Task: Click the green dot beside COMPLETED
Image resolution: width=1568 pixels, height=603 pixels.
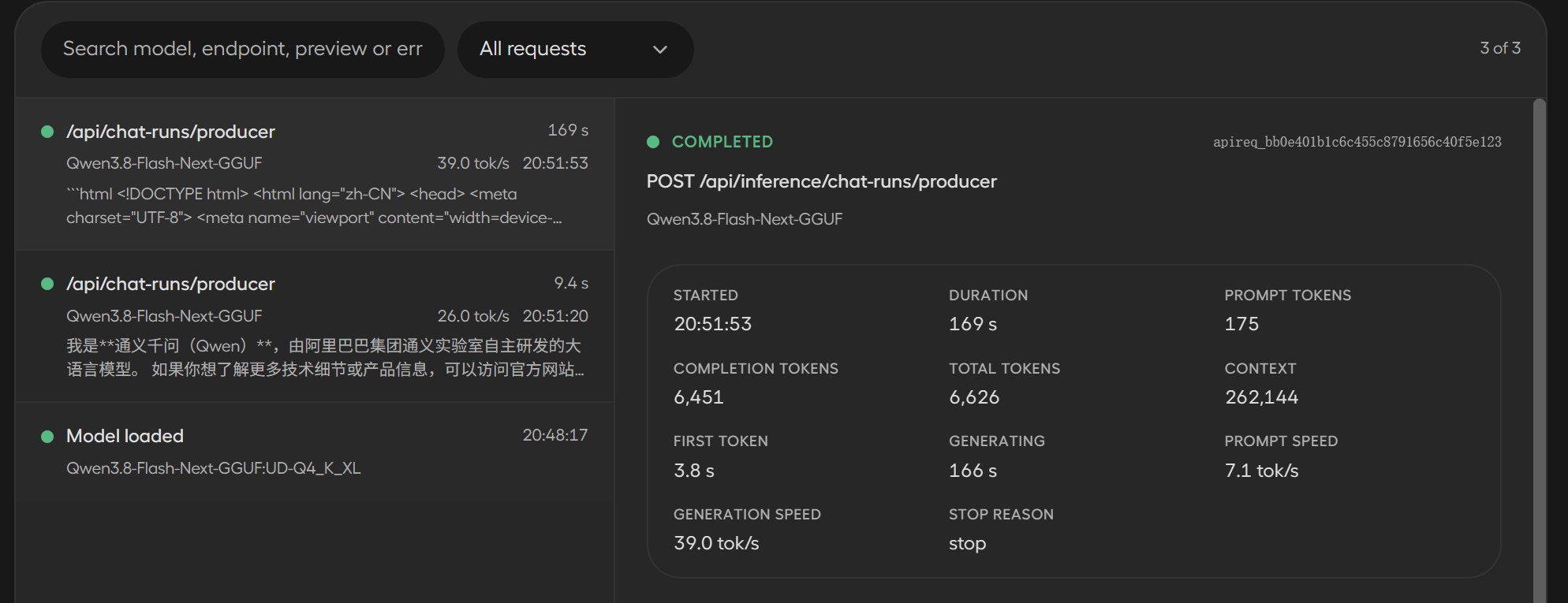Action: [x=653, y=142]
